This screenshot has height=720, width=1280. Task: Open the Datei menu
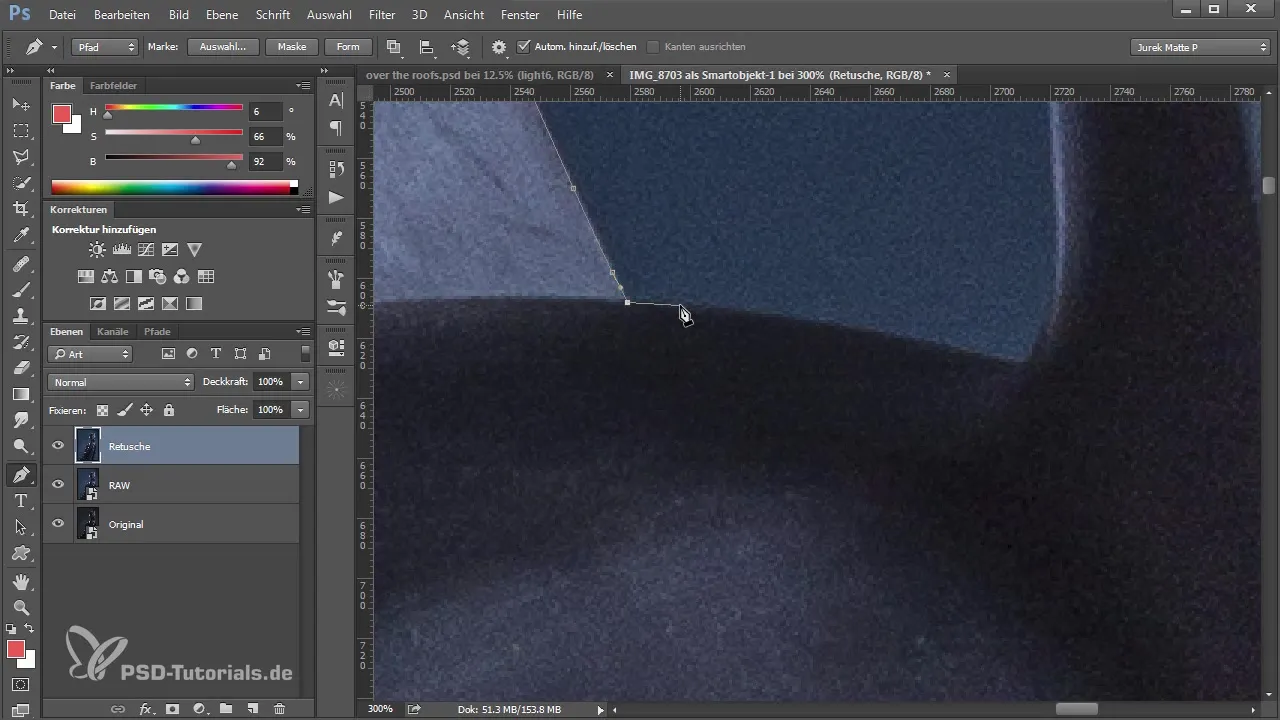[x=62, y=15]
